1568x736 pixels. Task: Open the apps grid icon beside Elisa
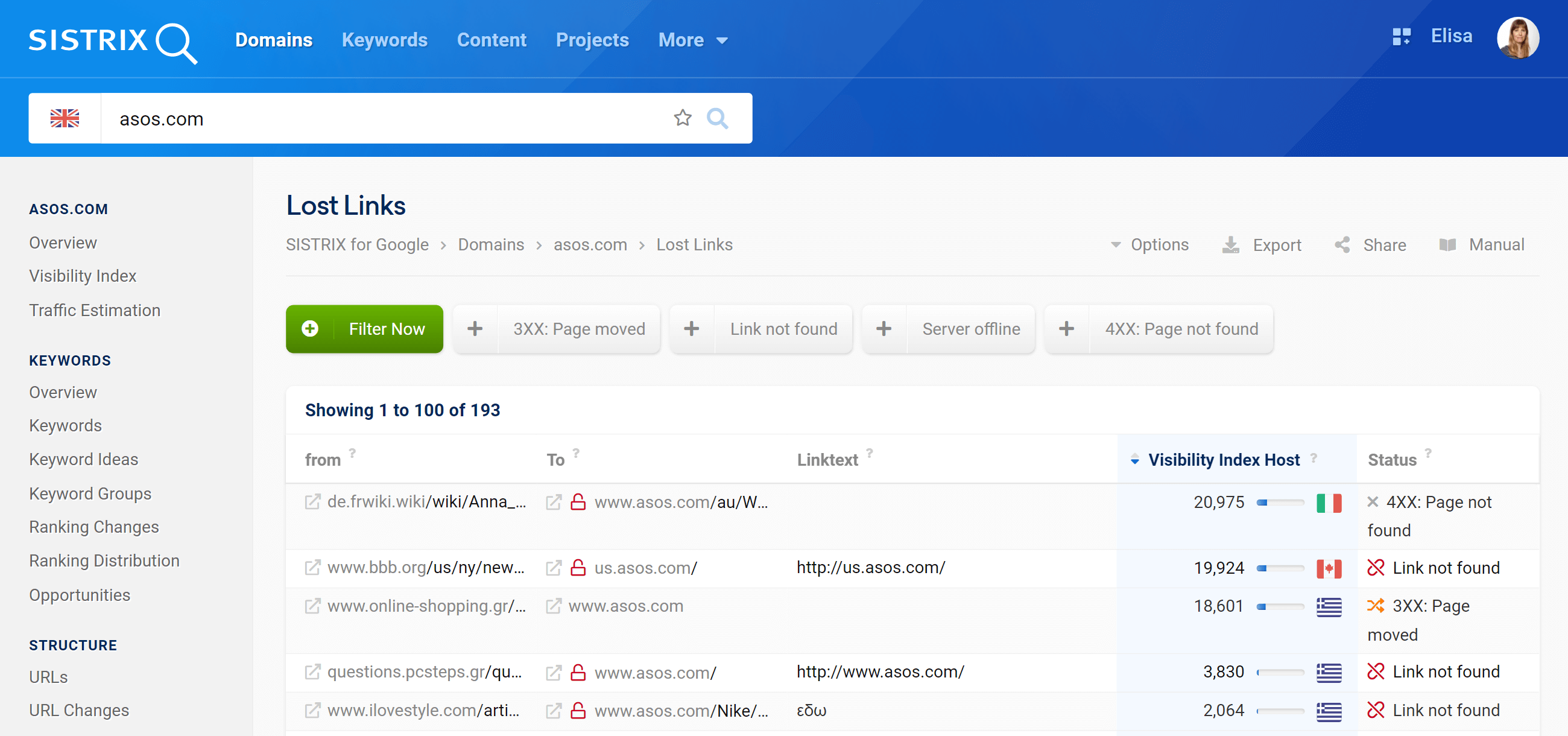click(1401, 37)
